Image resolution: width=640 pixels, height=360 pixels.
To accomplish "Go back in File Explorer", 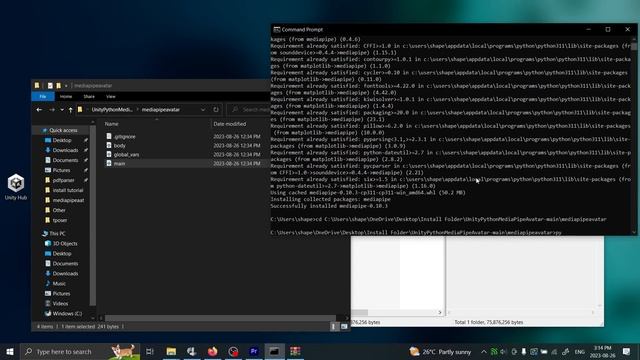I will (x=39, y=110).
